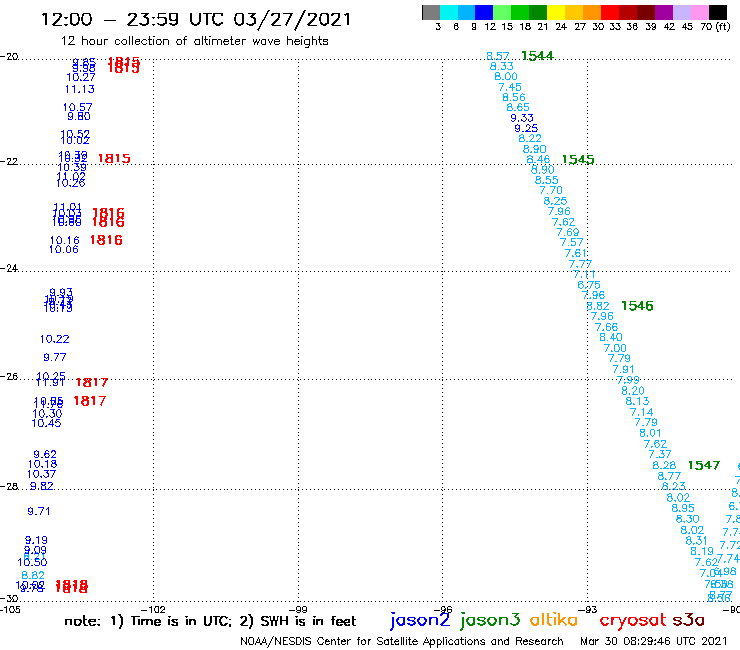Click the -102 longitude axis label
The image size is (740, 650).
(153, 609)
